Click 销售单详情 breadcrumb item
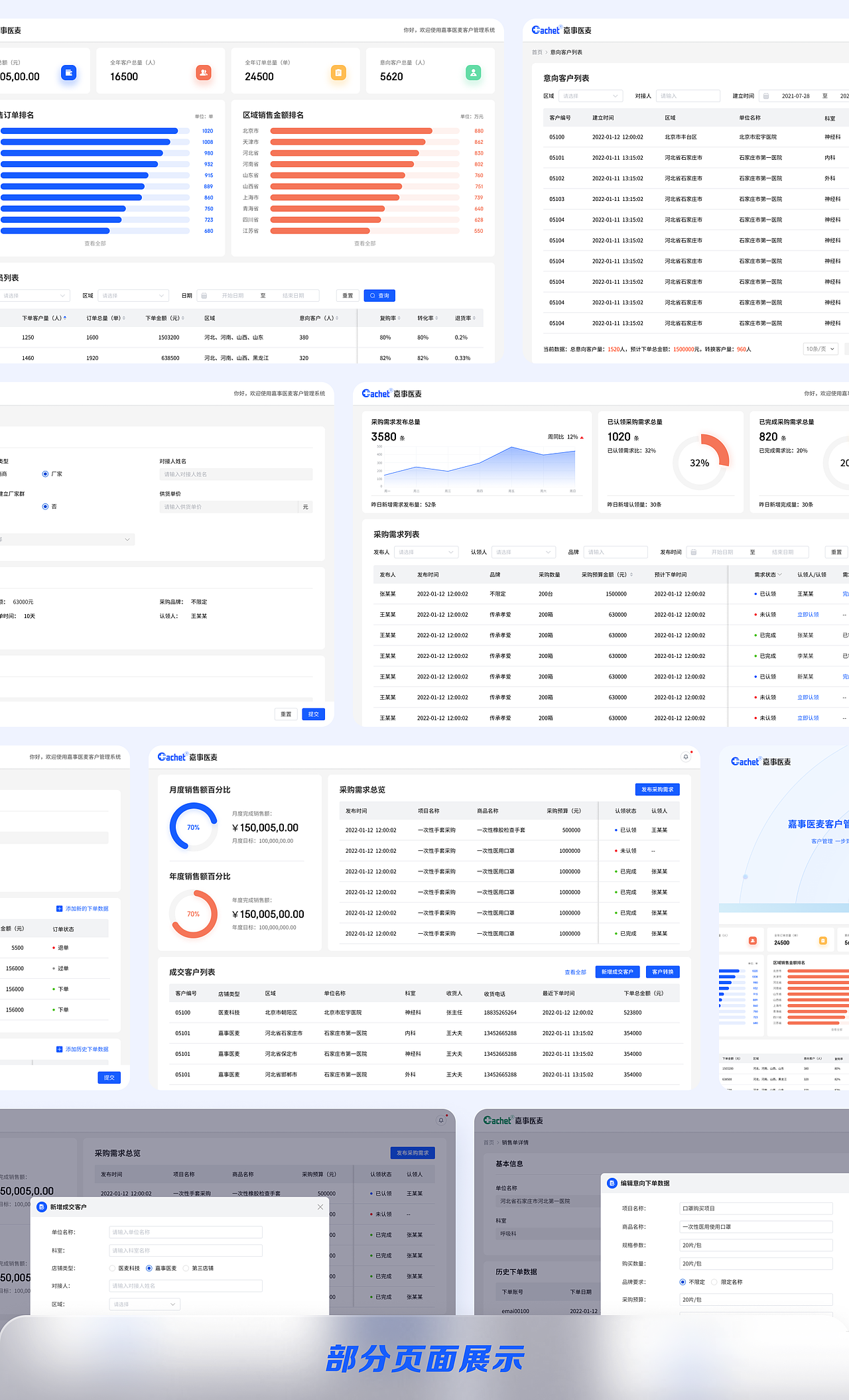 click(x=515, y=1143)
